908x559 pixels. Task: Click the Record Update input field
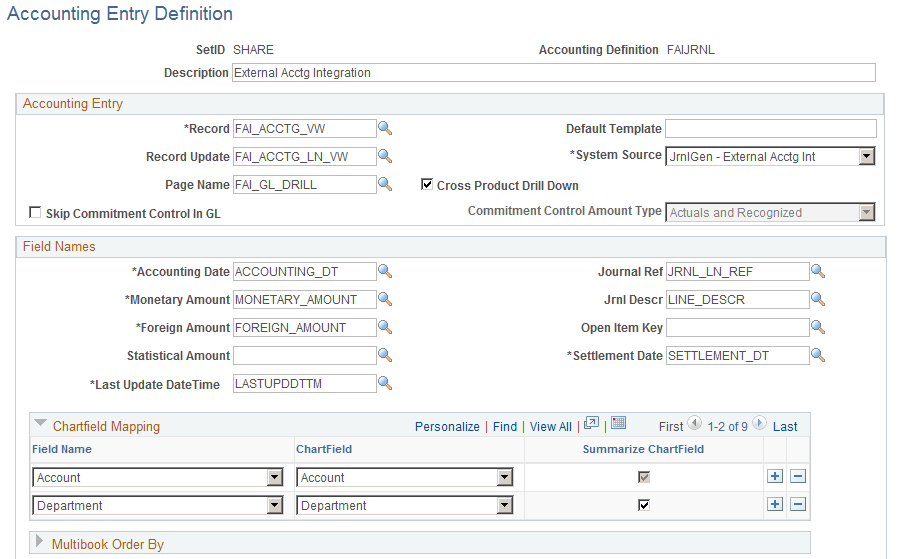coord(305,156)
